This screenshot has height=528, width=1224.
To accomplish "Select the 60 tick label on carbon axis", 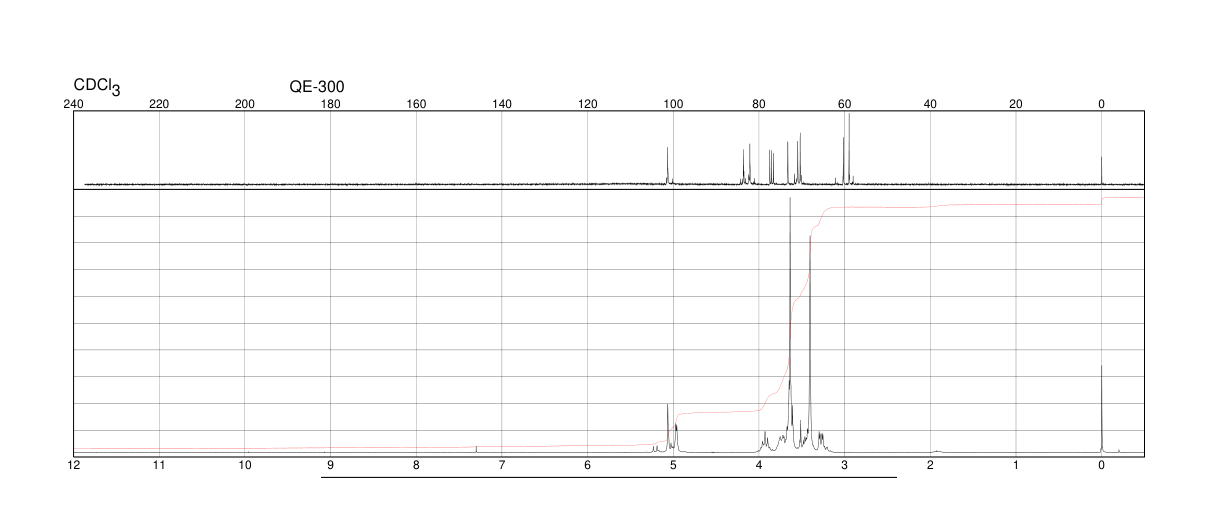I will [x=845, y=104].
